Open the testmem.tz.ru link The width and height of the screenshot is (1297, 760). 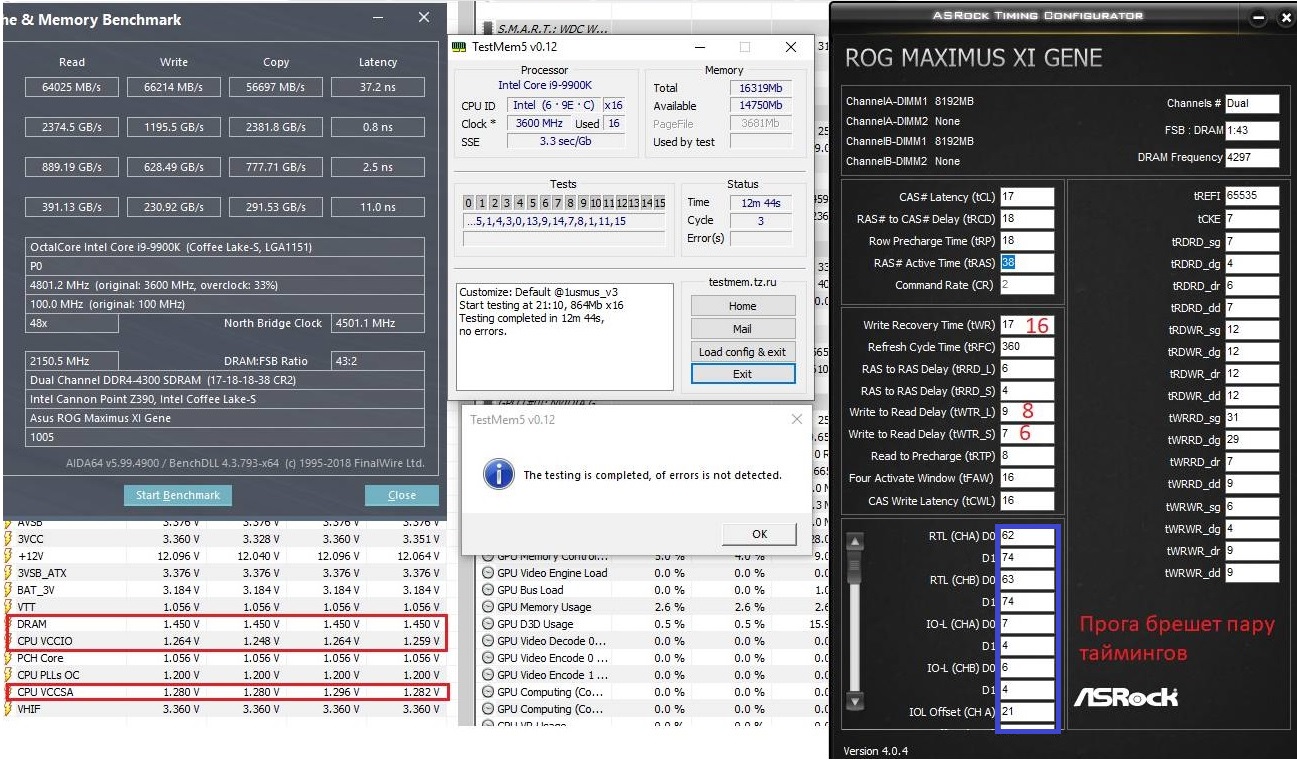pos(742,284)
